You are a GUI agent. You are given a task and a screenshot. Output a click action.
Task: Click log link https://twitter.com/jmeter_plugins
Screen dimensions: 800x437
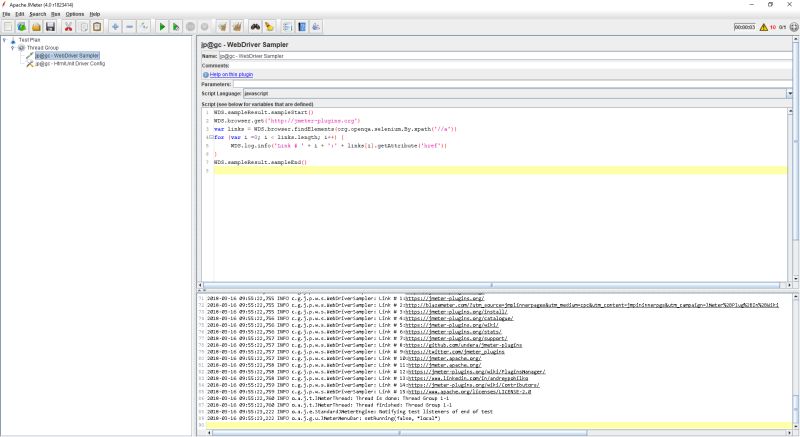point(455,352)
